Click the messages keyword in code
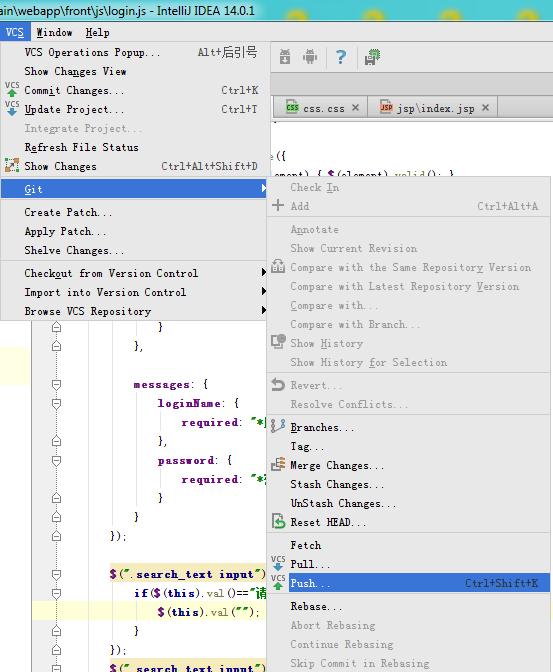This screenshot has width=553, height=672. click(161, 384)
